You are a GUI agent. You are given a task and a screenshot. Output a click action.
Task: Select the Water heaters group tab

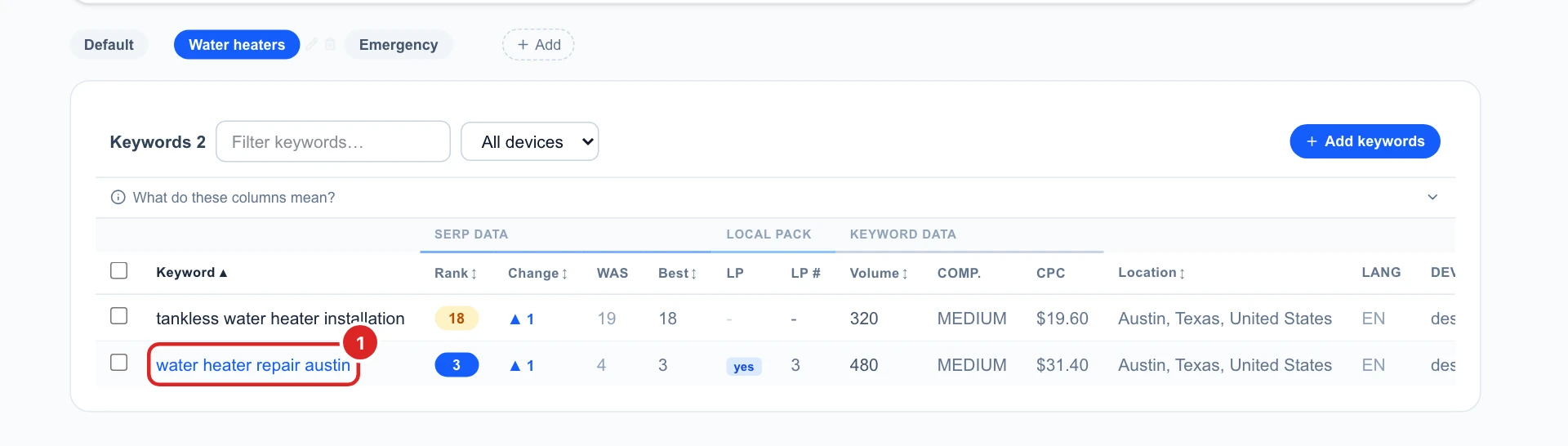237,44
